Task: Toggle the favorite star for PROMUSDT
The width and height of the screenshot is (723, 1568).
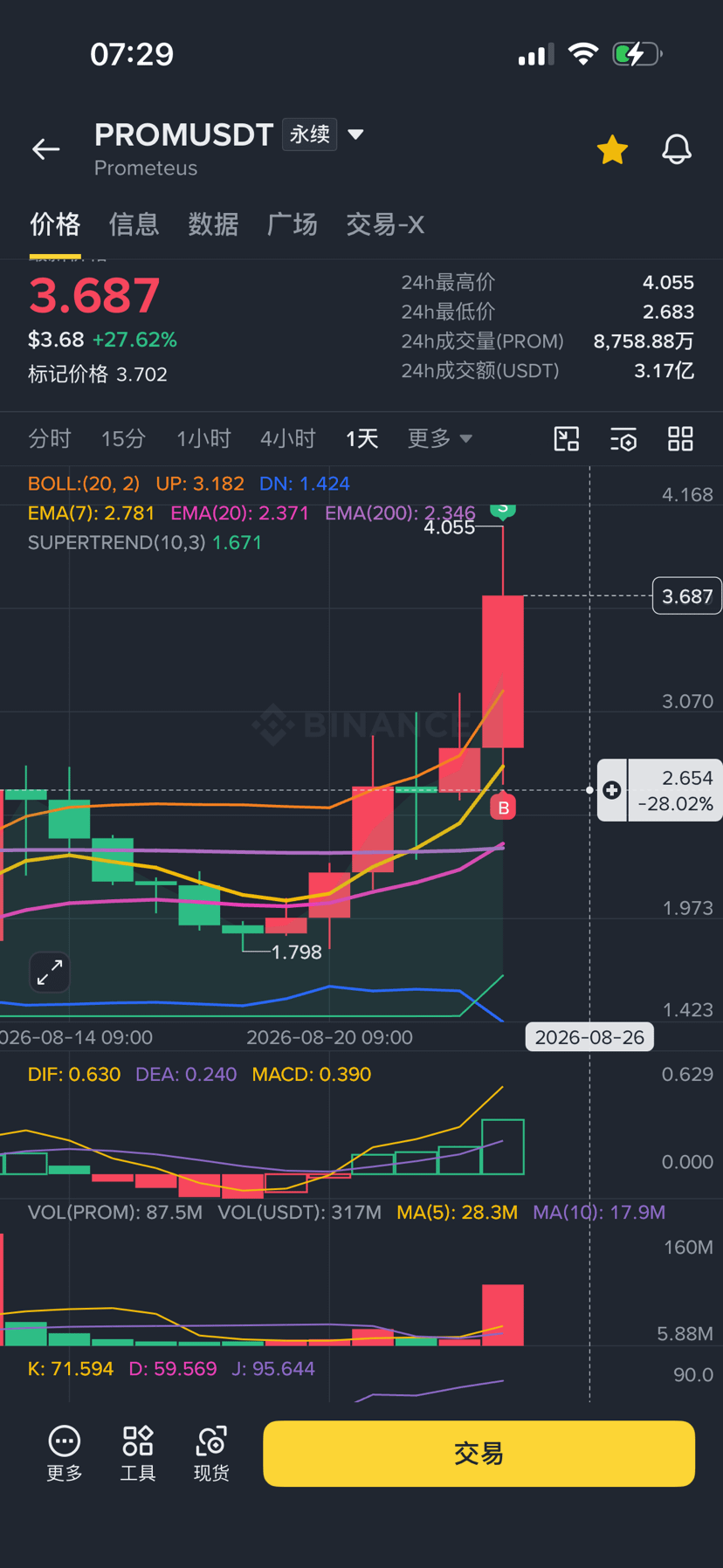Action: 612,149
